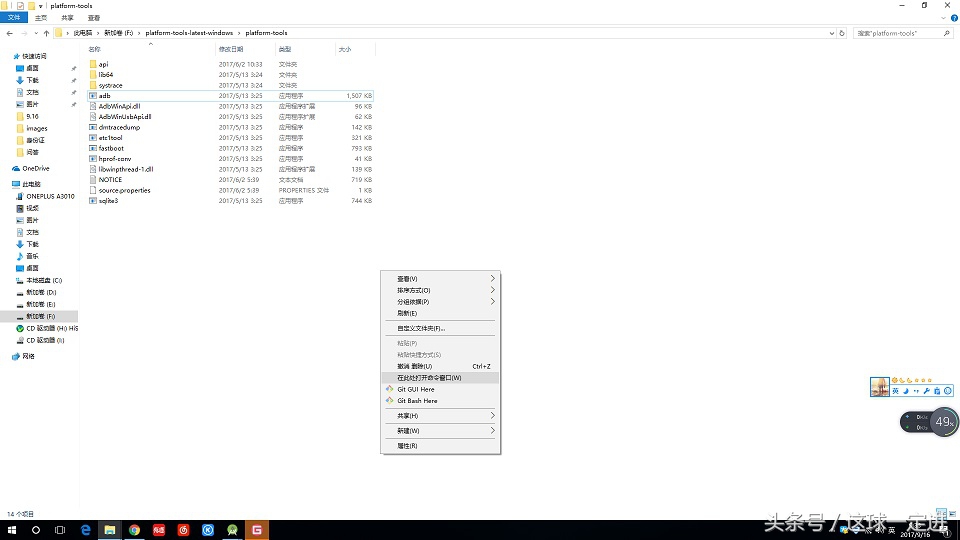This screenshot has height=540, width=960.
Task: Open the View ribbon tab
Action: (94, 18)
